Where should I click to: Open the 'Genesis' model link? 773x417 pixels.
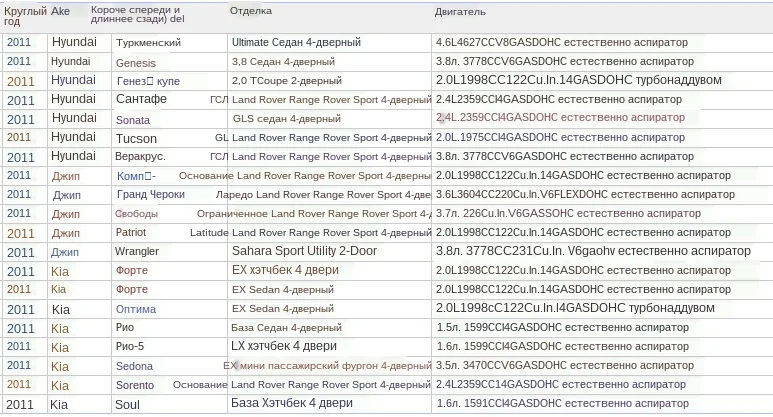pos(136,63)
